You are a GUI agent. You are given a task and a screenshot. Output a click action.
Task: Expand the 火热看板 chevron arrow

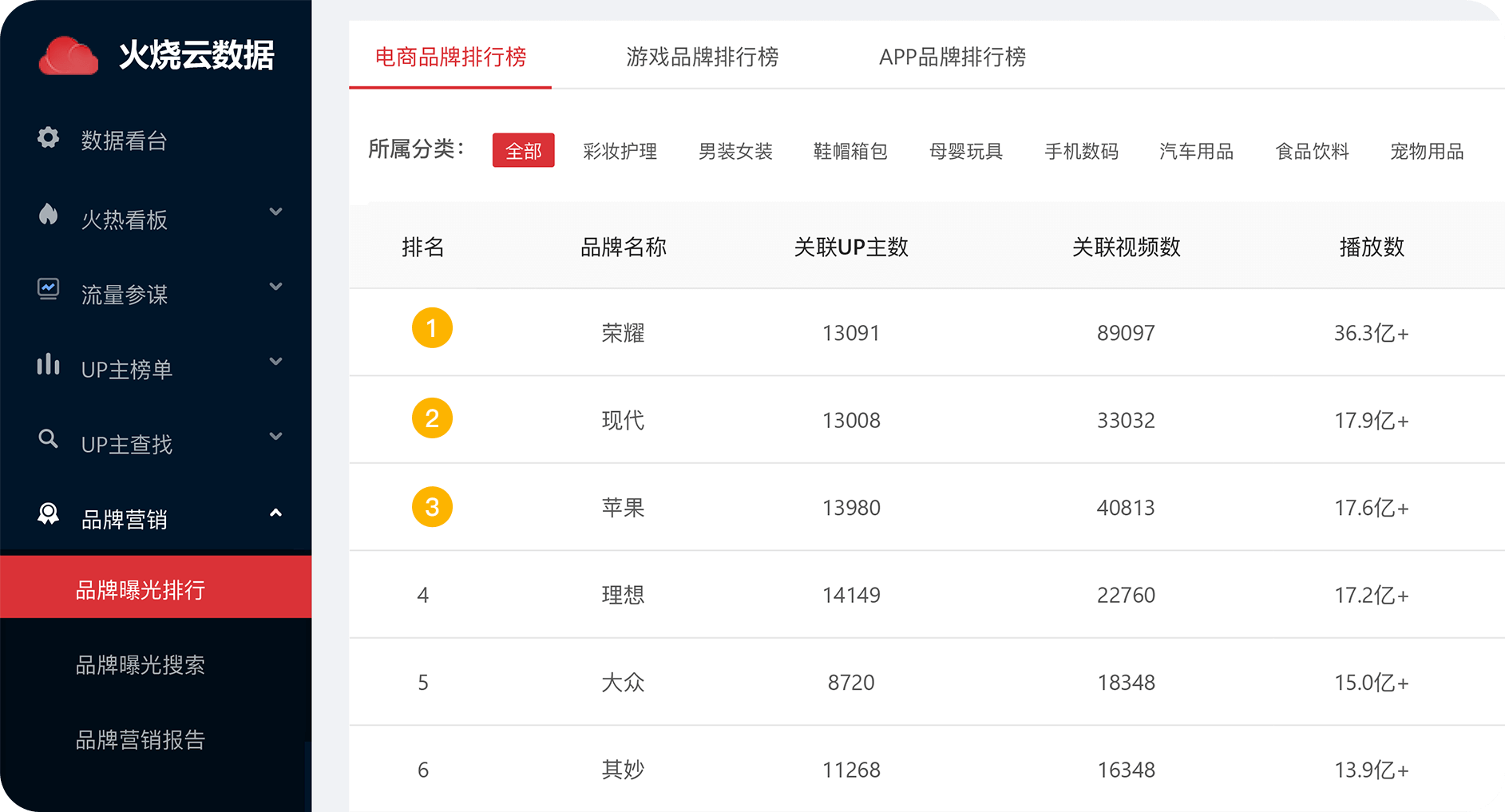[275, 212]
